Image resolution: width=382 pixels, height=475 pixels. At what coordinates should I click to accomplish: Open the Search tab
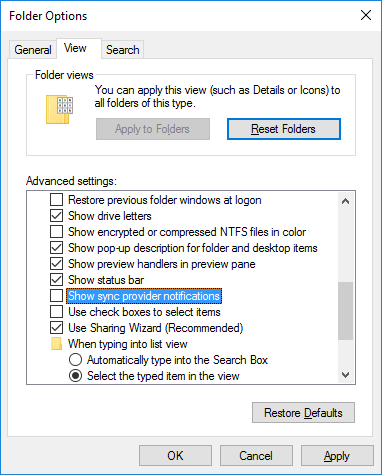(123, 50)
